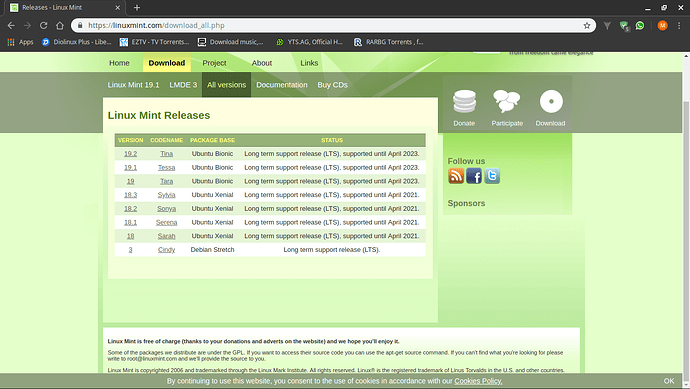Open the Links menu item

click(x=309, y=63)
